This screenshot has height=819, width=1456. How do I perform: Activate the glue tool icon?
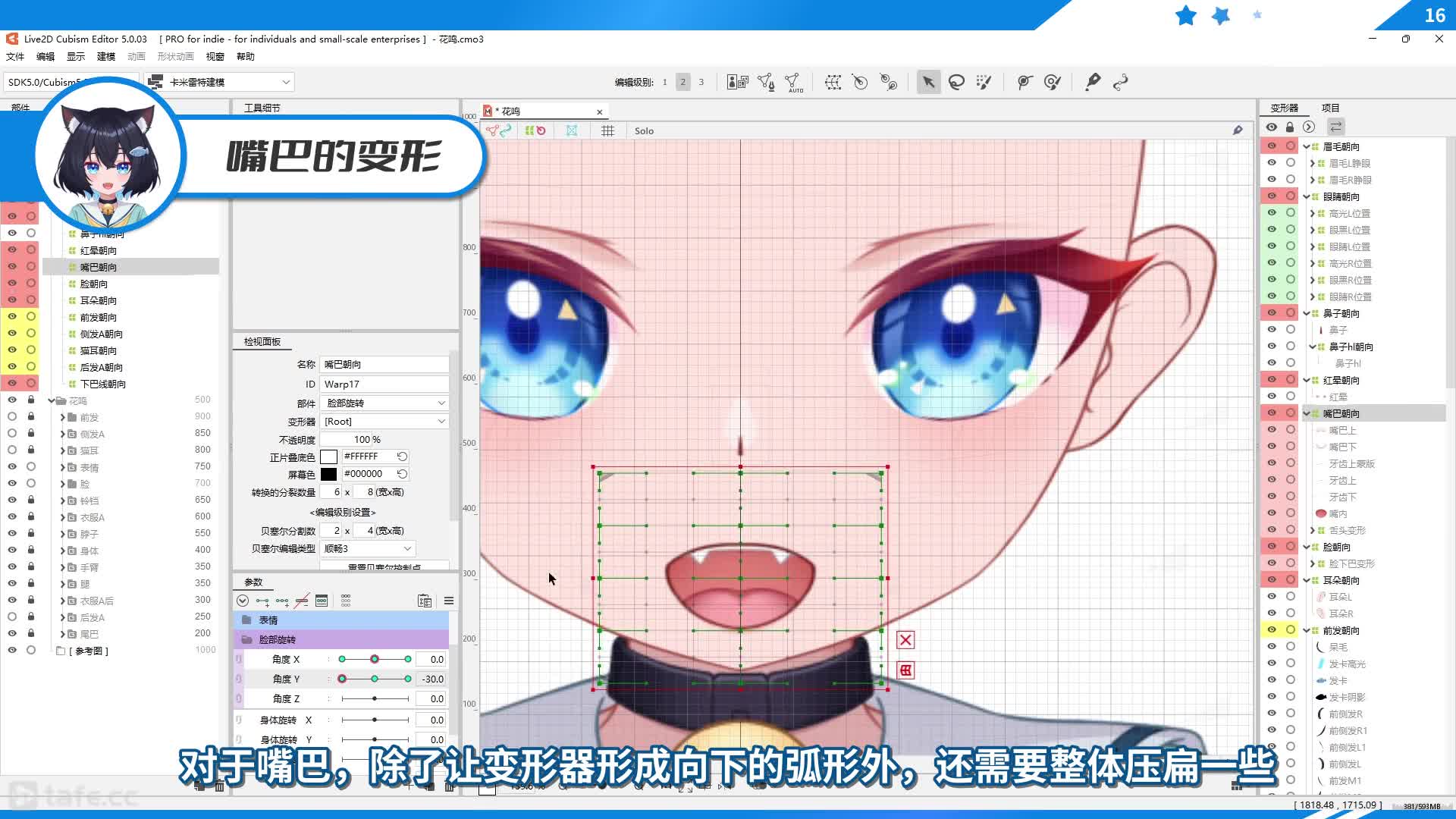(x=1092, y=82)
